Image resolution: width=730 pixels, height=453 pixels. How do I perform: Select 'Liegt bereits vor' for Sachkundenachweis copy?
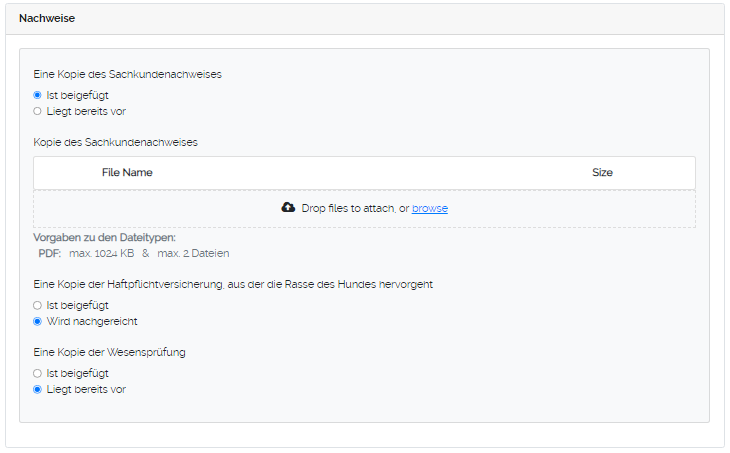(37, 111)
